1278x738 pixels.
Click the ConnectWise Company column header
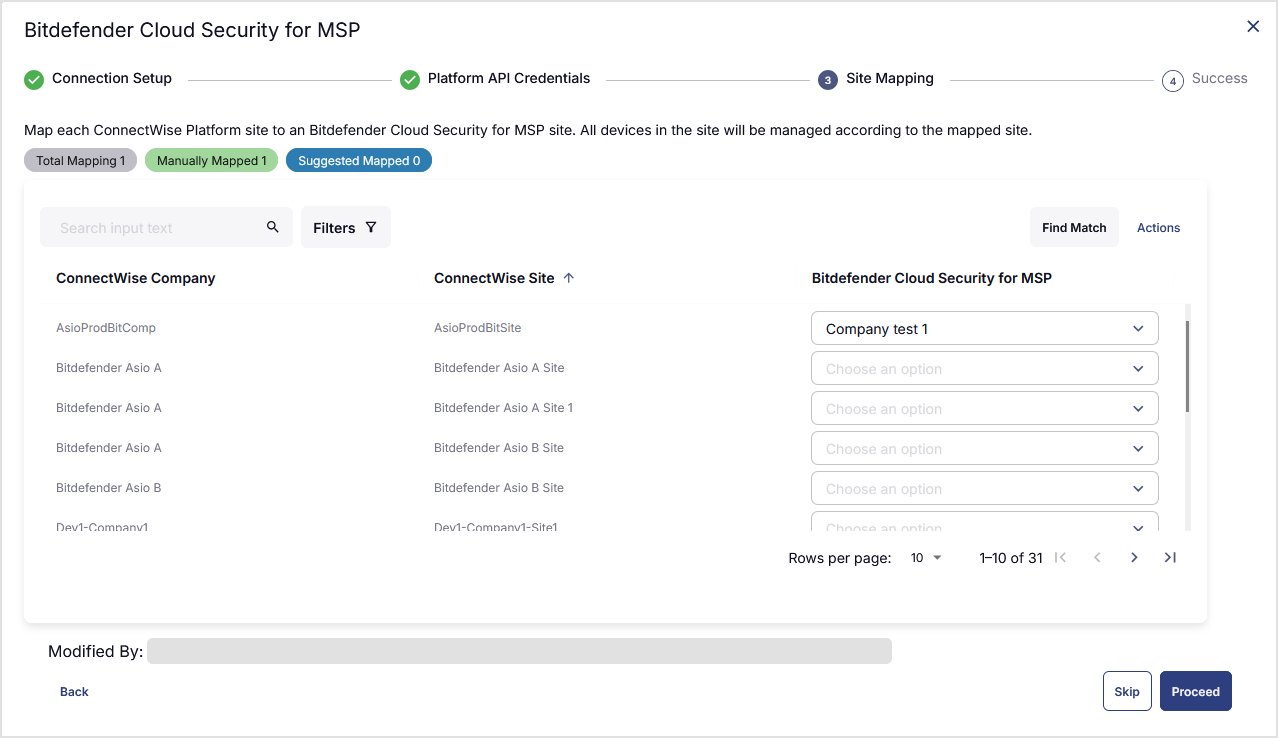coord(136,278)
